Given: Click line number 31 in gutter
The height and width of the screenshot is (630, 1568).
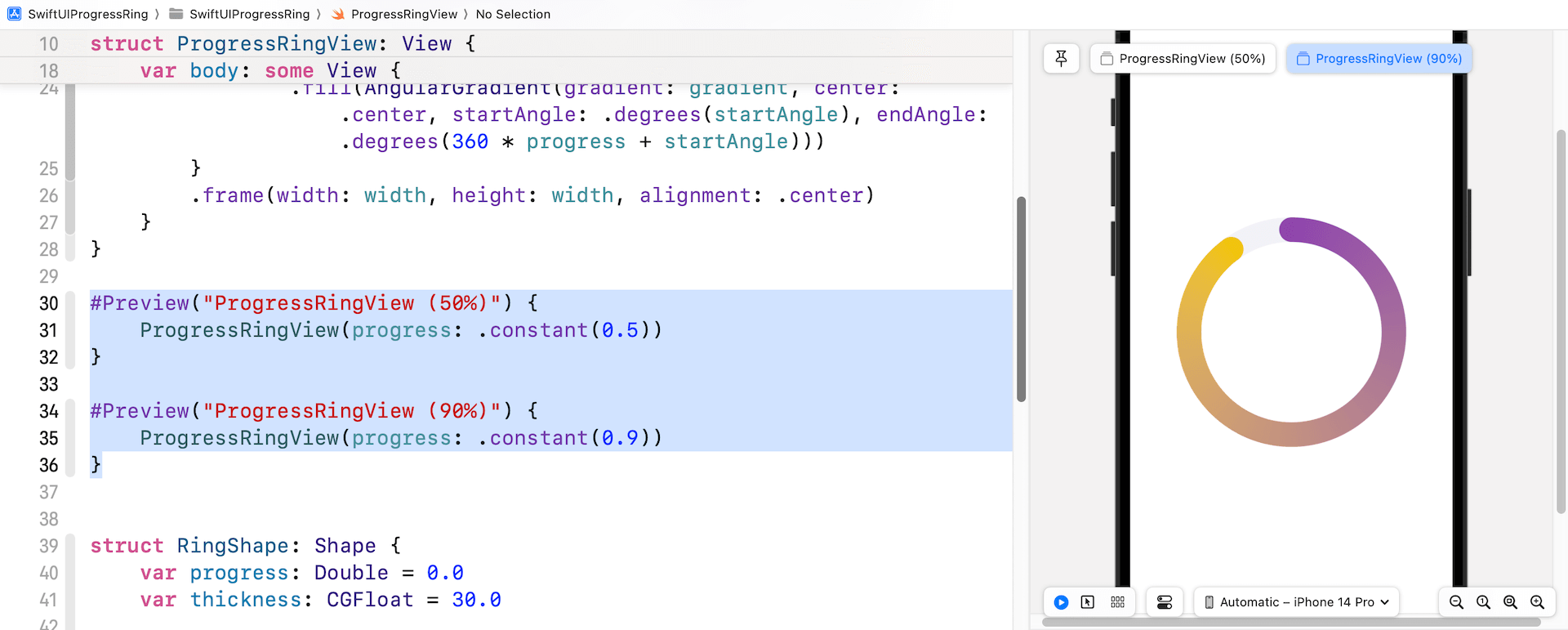Looking at the screenshot, I should point(48,330).
